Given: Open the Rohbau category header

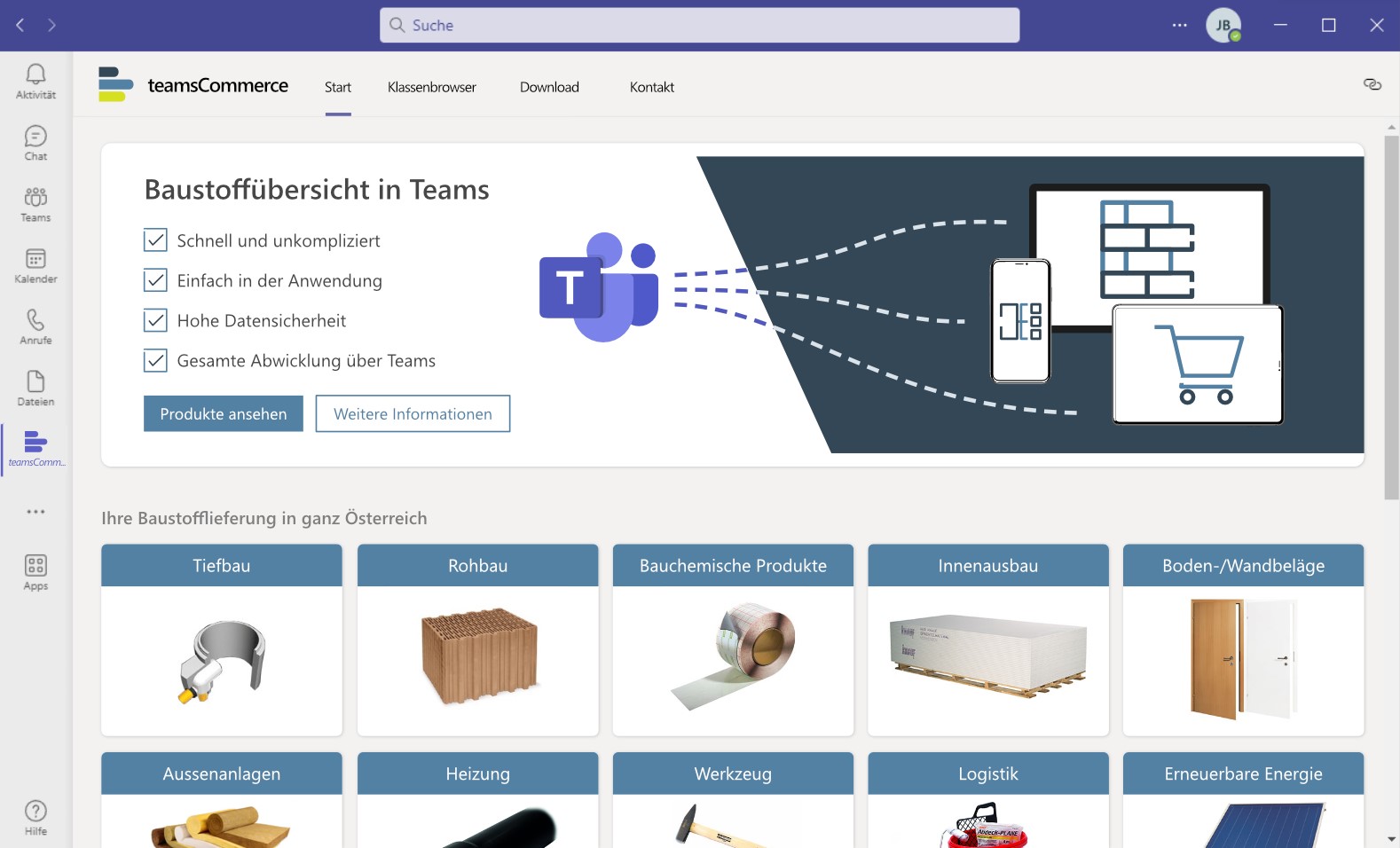Looking at the screenshot, I should pyautogui.click(x=478, y=566).
